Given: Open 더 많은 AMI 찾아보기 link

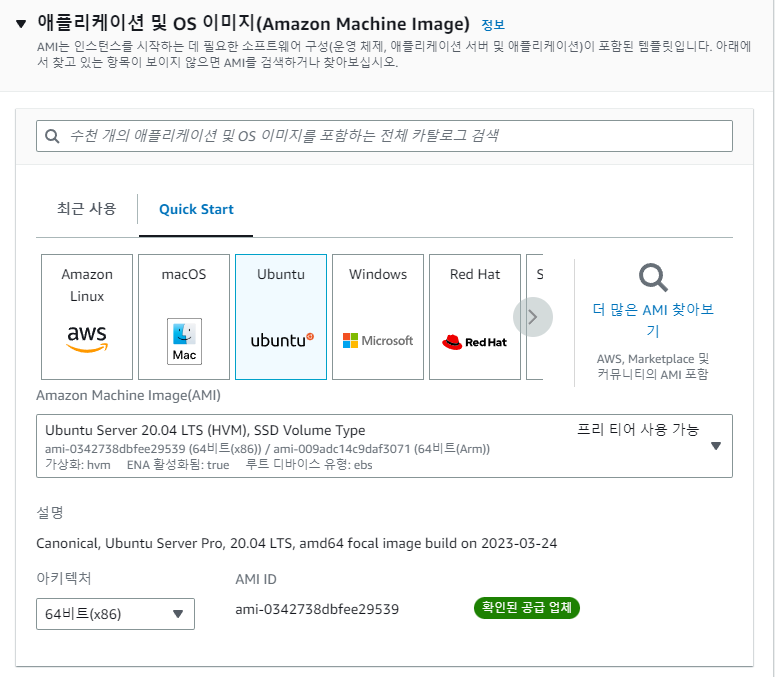Looking at the screenshot, I should (x=653, y=320).
